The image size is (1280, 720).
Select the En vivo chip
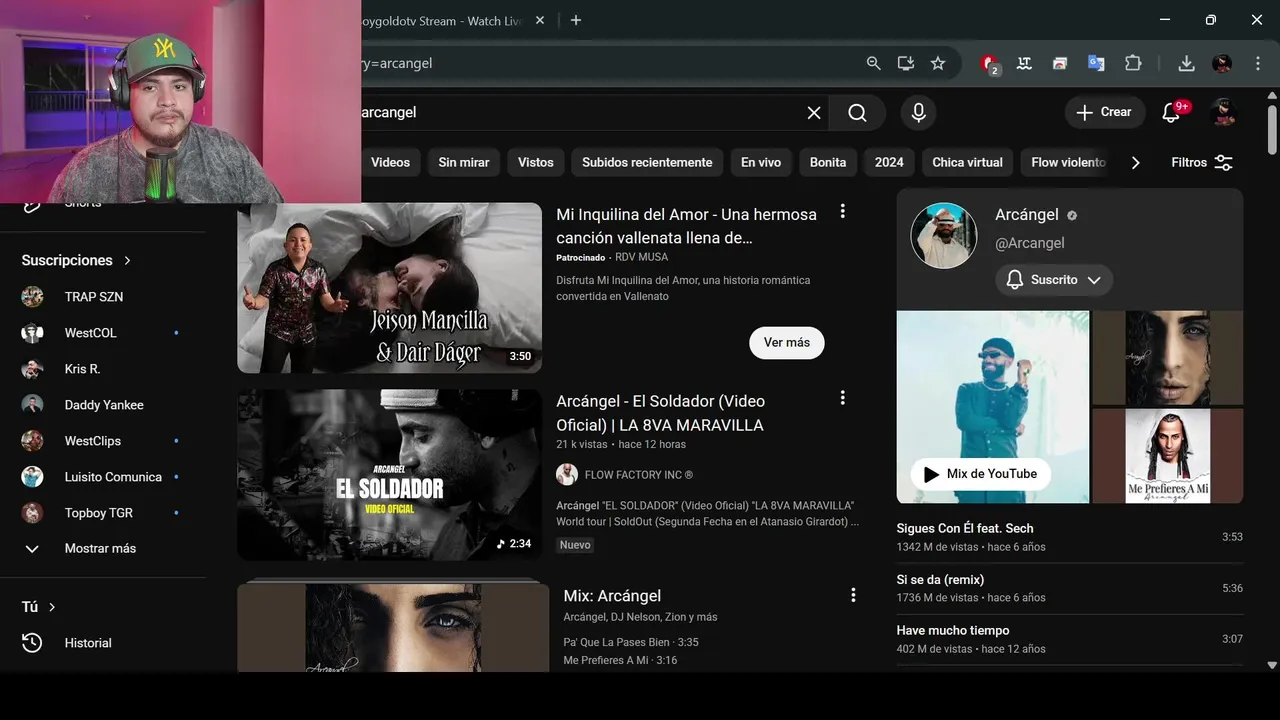(761, 162)
